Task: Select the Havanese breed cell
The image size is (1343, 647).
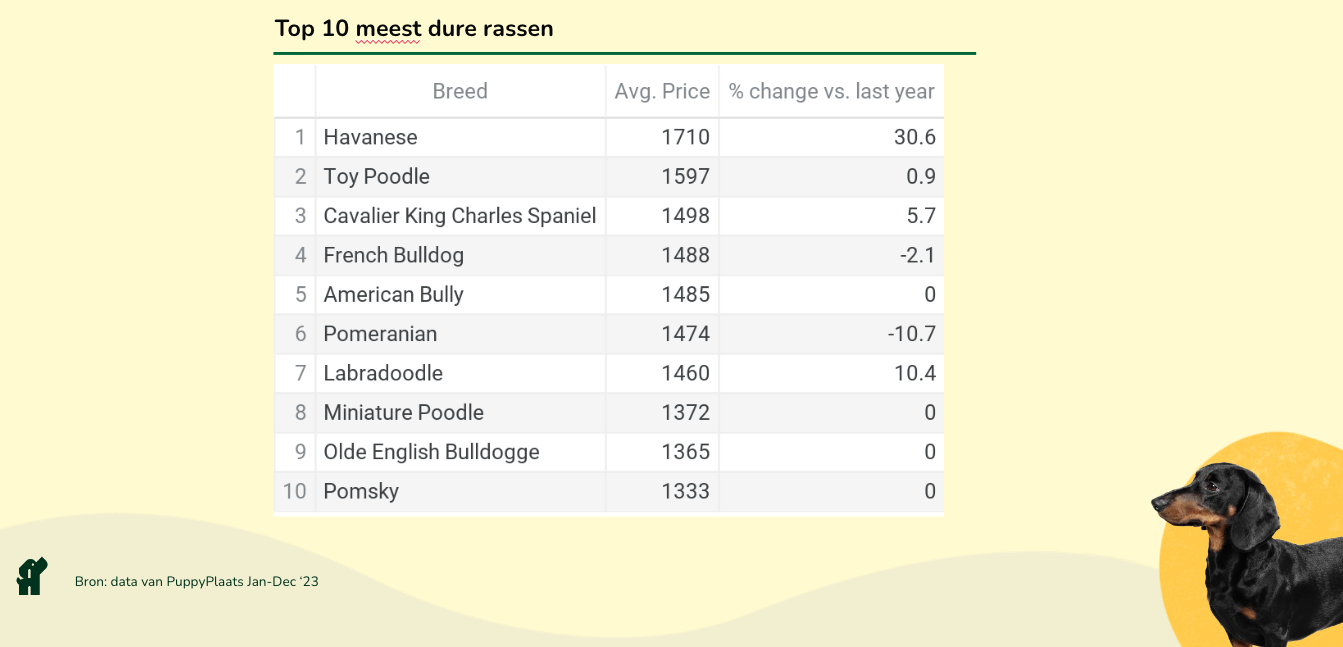Action: 460,137
